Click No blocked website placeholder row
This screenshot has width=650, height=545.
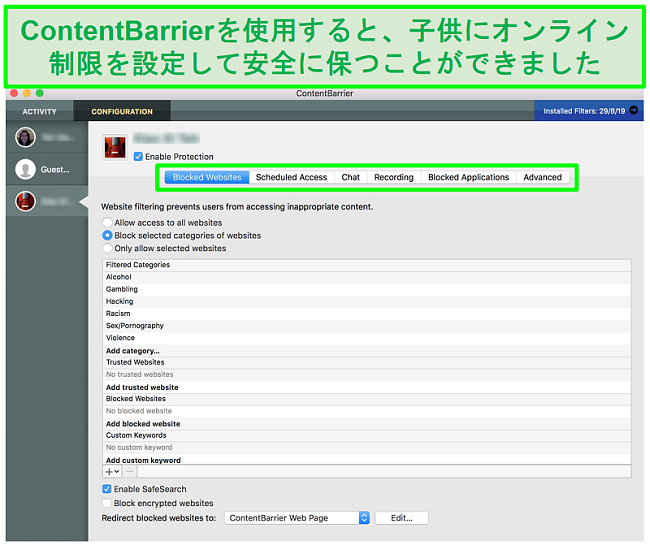(366, 411)
